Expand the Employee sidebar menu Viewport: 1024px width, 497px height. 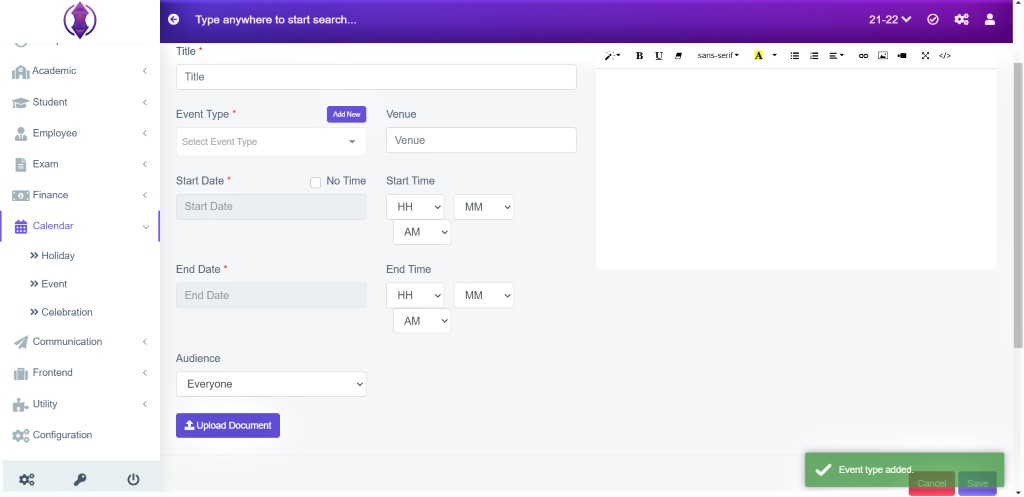point(80,133)
